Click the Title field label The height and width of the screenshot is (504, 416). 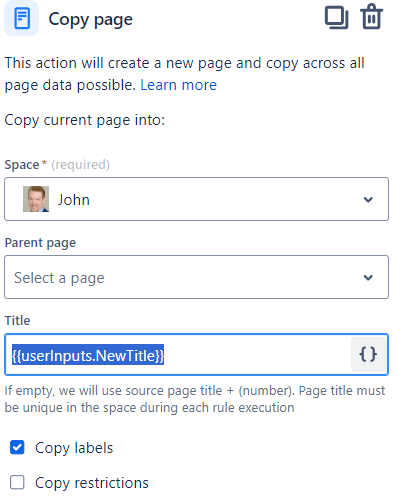click(x=17, y=320)
